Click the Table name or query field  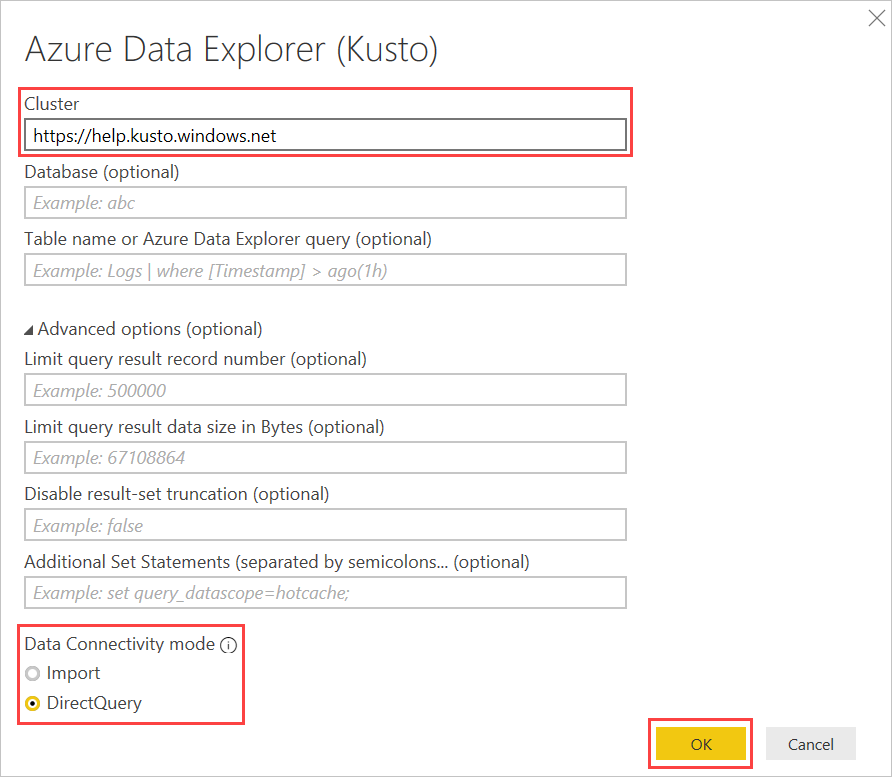coord(325,270)
